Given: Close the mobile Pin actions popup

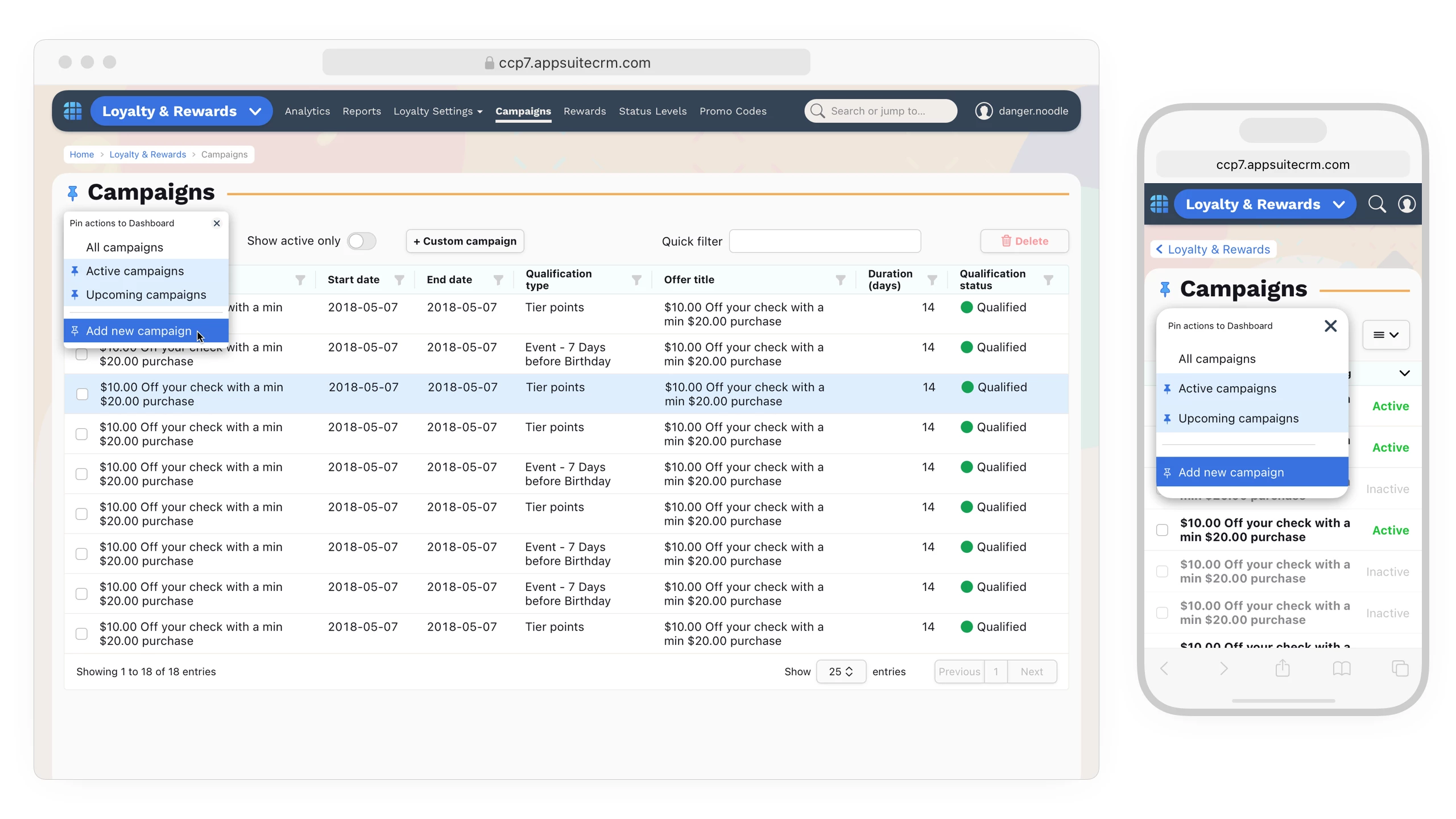Looking at the screenshot, I should (1330, 326).
